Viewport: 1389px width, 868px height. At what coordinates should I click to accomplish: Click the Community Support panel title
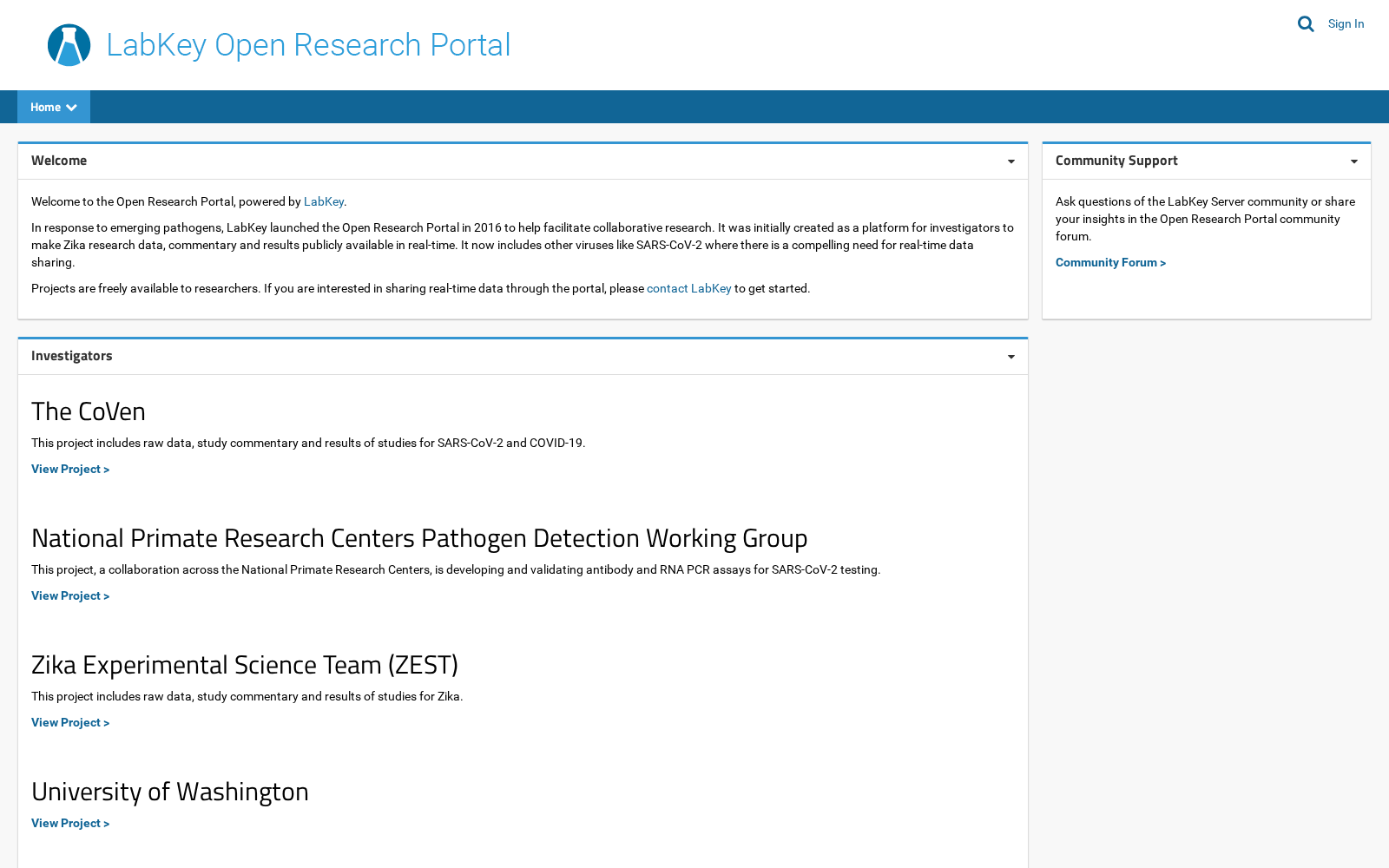[1116, 161]
